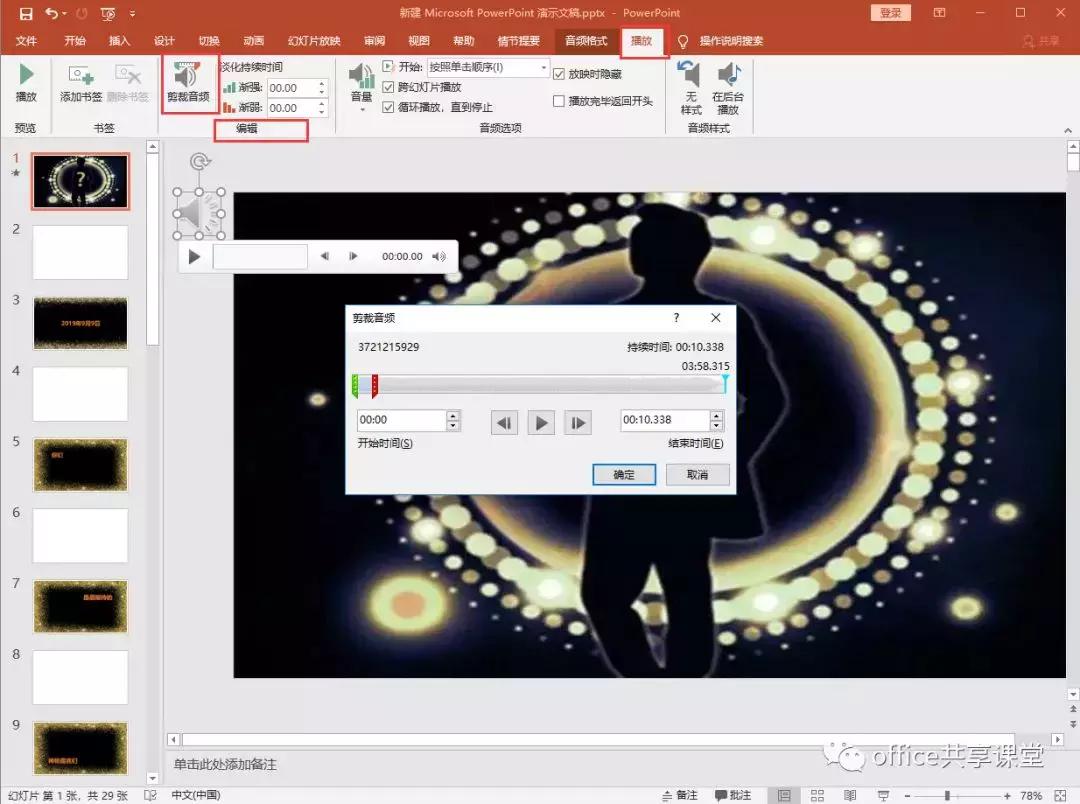Click the 开始时间 start time field
The height and width of the screenshot is (804, 1080).
click(402, 420)
